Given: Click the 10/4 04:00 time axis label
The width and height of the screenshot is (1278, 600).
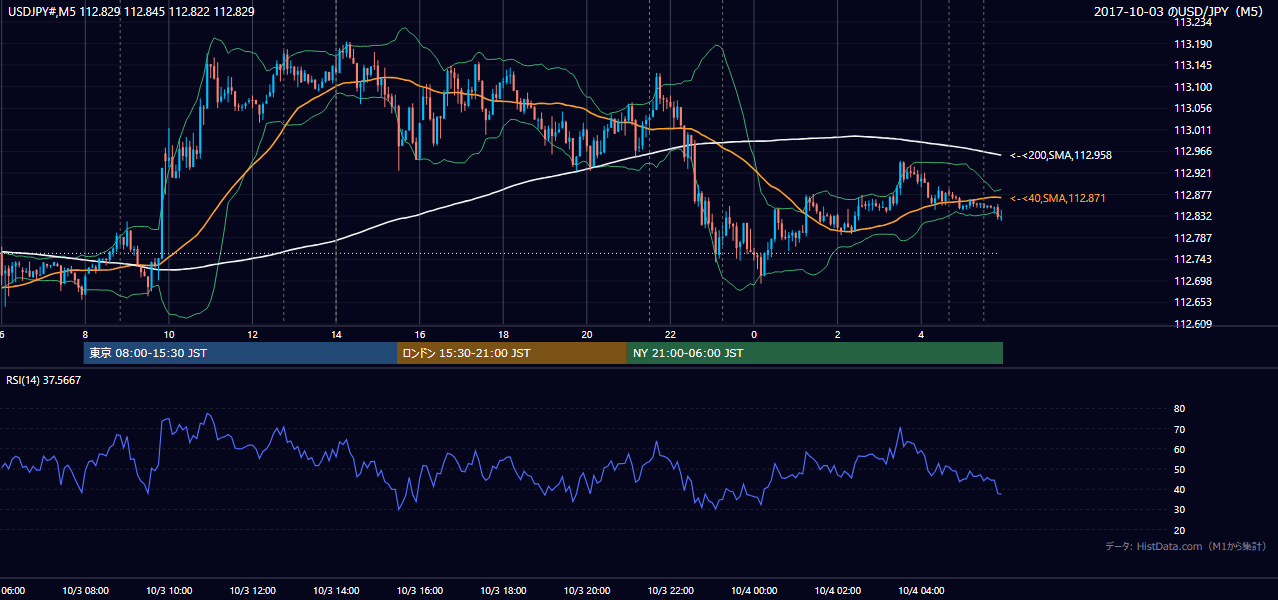Looking at the screenshot, I should (921, 590).
